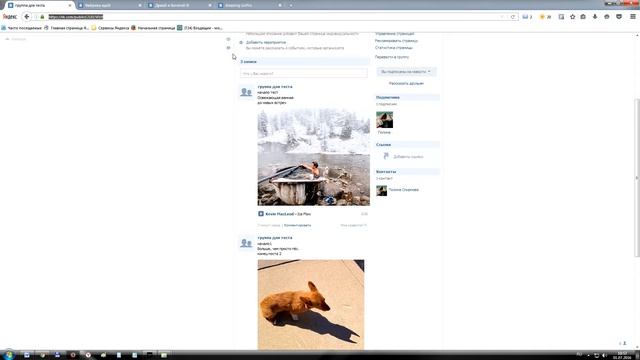This screenshot has width=640, height=360.
Task: Open the subscriber avatar thumbnail
Action: pos(384,120)
